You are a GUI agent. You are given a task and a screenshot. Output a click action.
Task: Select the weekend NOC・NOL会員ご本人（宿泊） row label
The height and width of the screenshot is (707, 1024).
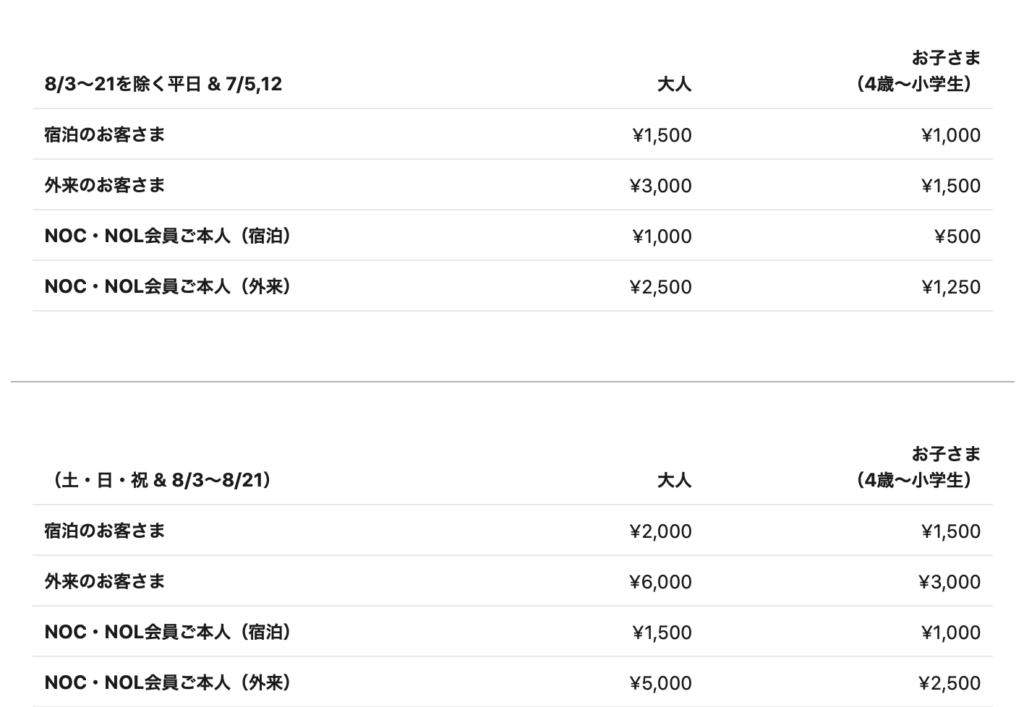click(x=168, y=633)
